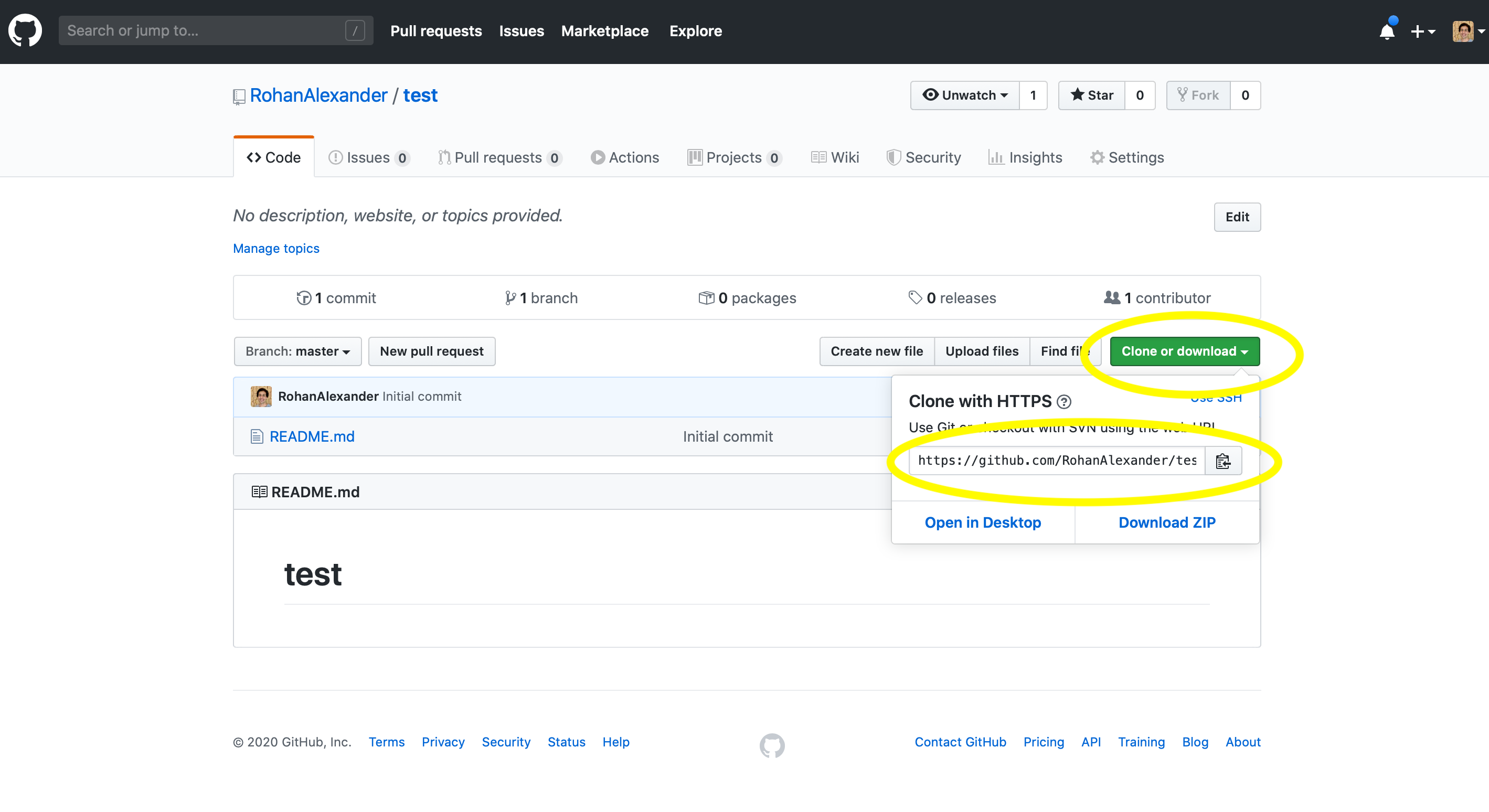Expand the plus create-new dropdown
This screenshot has height=812, width=1489.
pyautogui.click(x=1422, y=31)
